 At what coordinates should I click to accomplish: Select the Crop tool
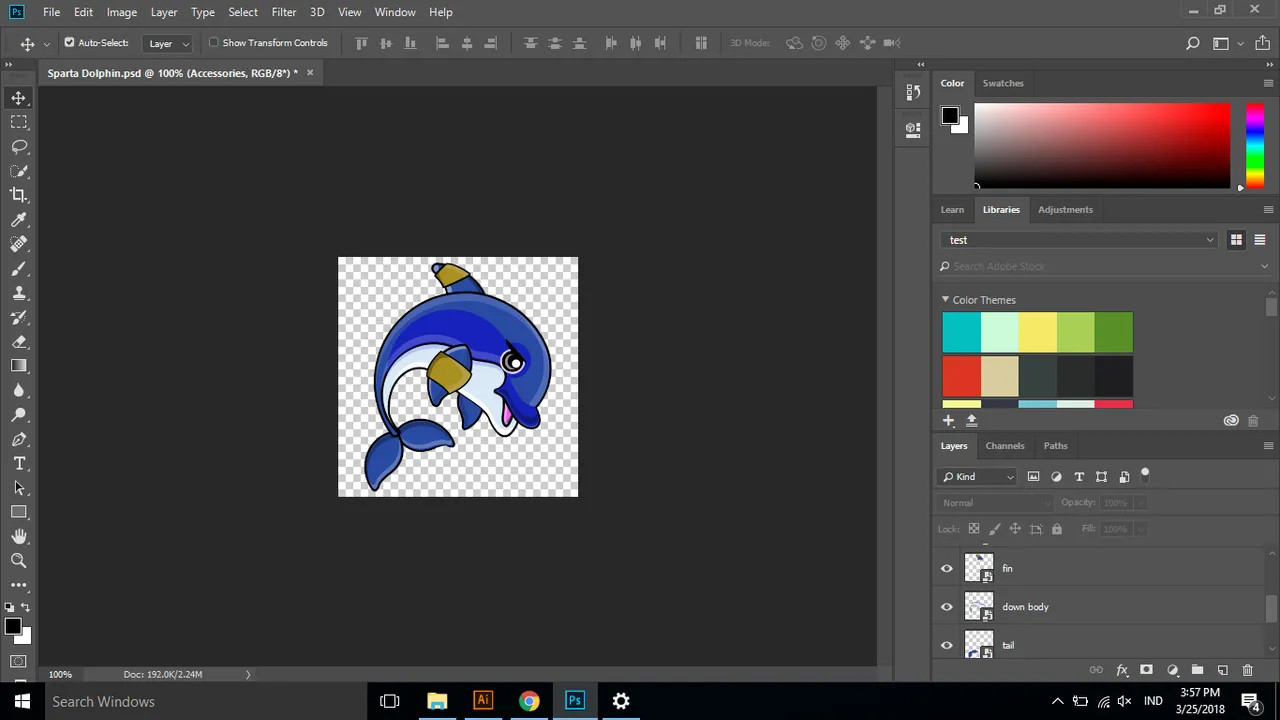coord(19,195)
